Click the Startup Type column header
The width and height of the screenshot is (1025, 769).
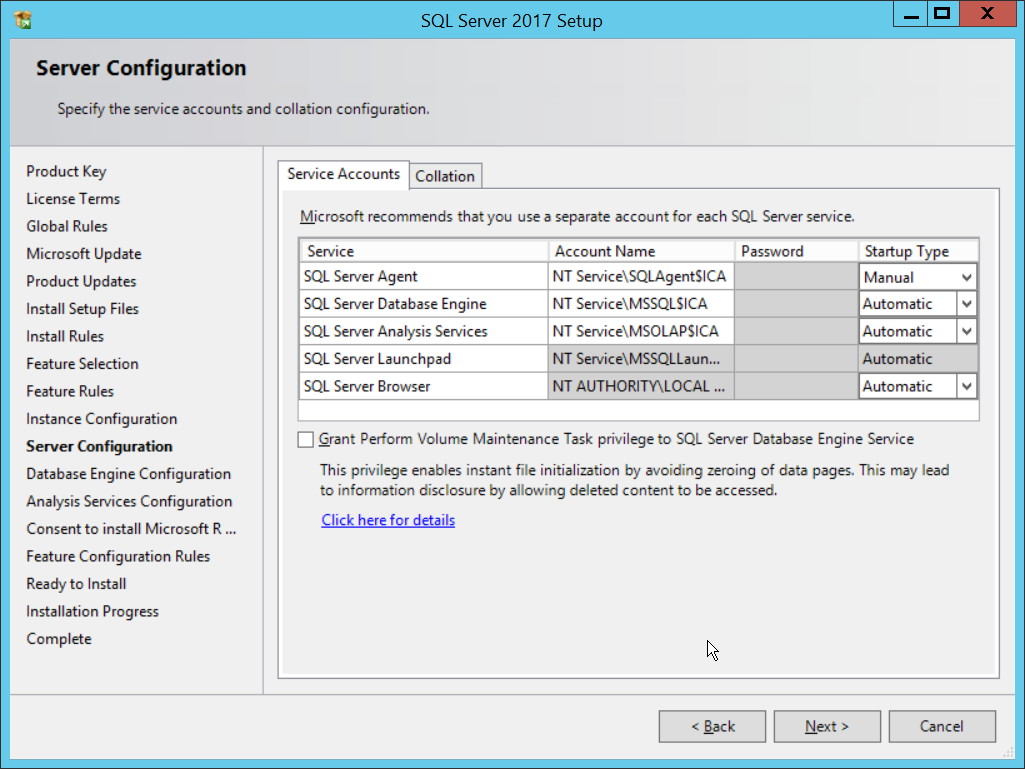pyautogui.click(x=917, y=251)
